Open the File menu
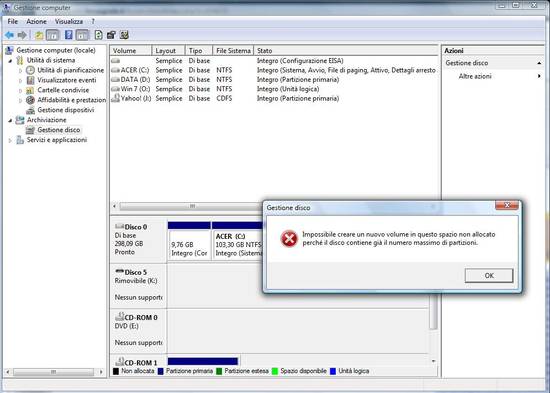 point(13,21)
